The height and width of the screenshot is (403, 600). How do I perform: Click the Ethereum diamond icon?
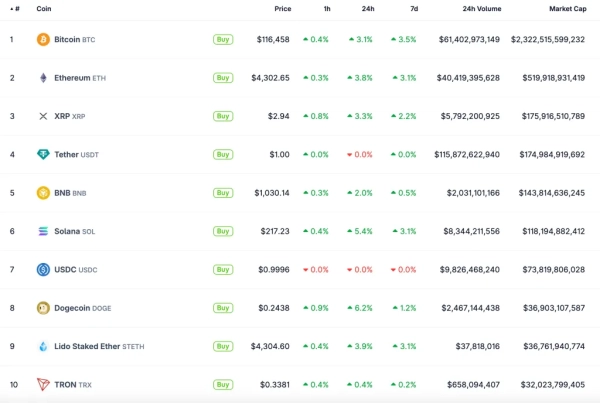(43, 78)
